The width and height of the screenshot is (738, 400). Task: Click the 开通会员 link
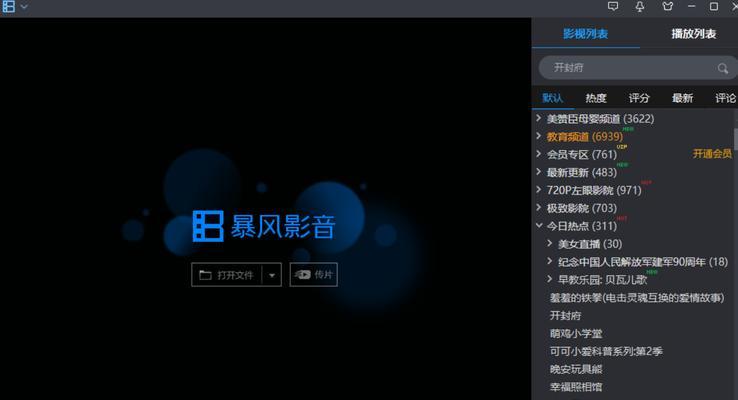[713, 154]
